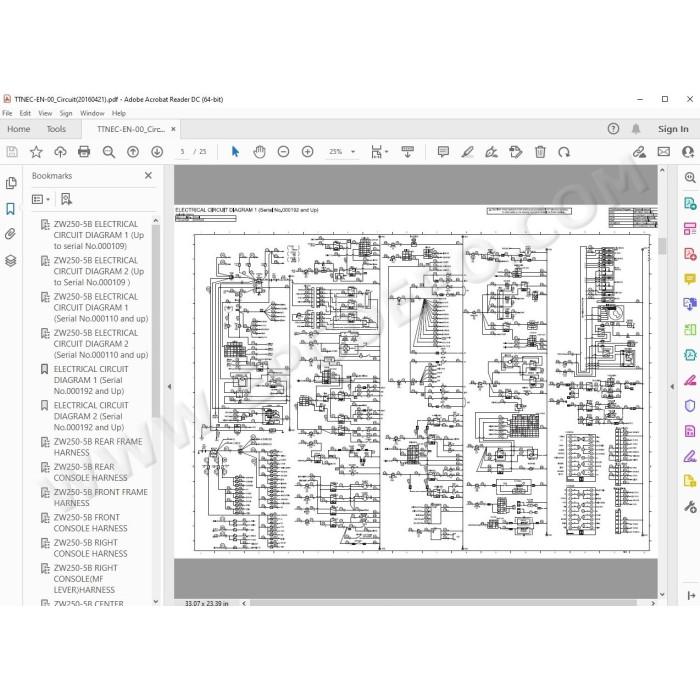The height and width of the screenshot is (700, 700).
Task: Open the View menu
Action: tap(45, 113)
